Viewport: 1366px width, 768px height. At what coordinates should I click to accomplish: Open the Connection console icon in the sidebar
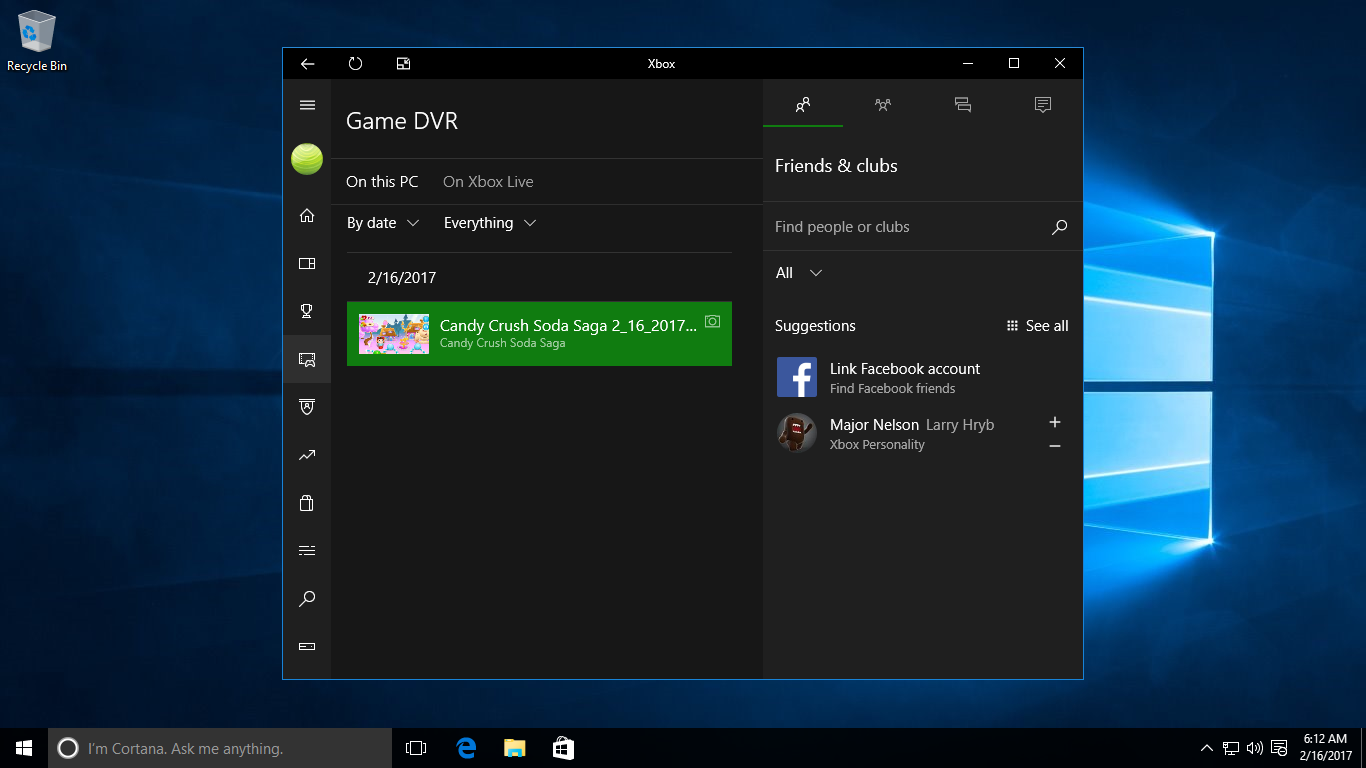coord(307,646)
